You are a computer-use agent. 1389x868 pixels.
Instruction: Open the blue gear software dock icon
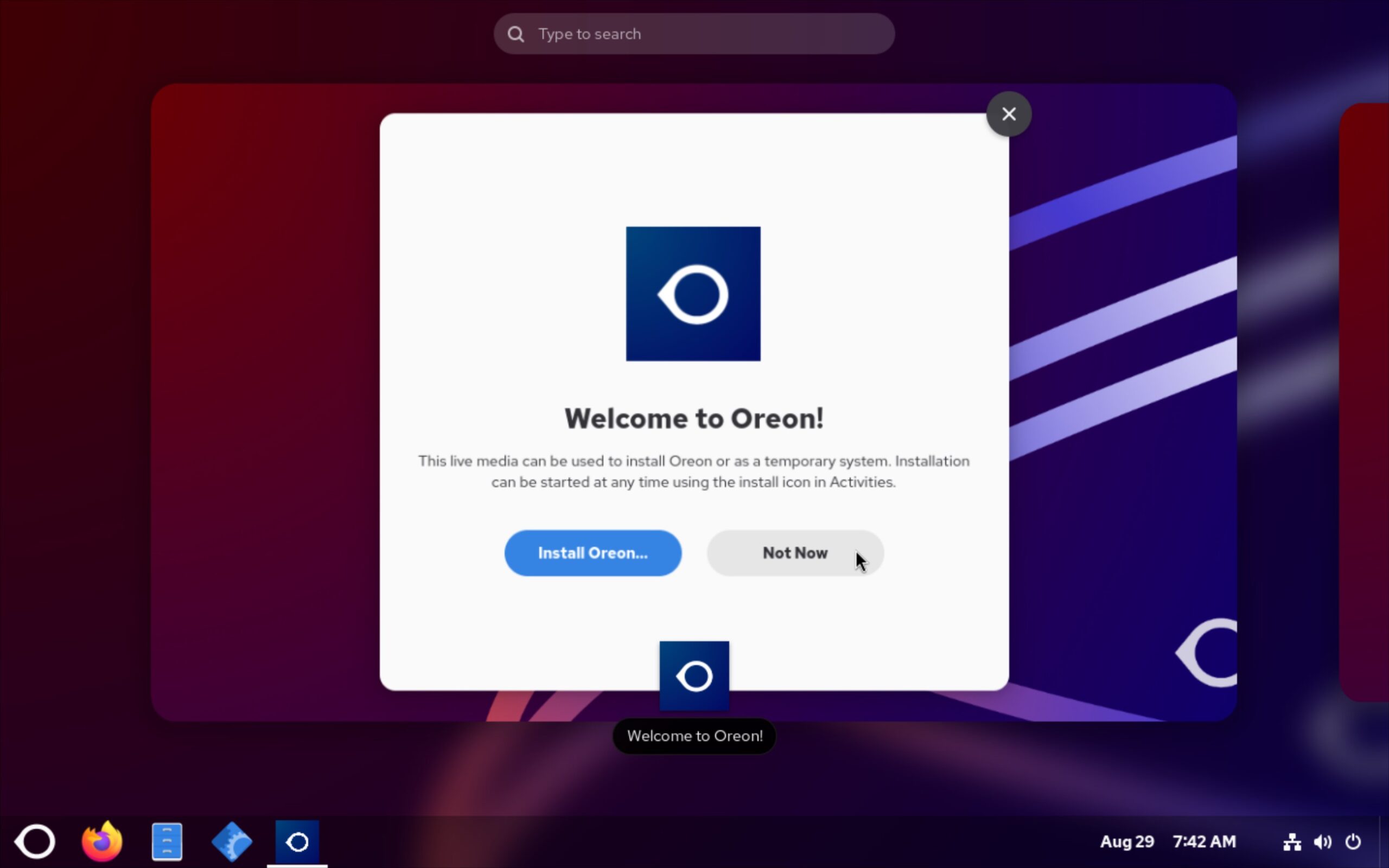232,841
